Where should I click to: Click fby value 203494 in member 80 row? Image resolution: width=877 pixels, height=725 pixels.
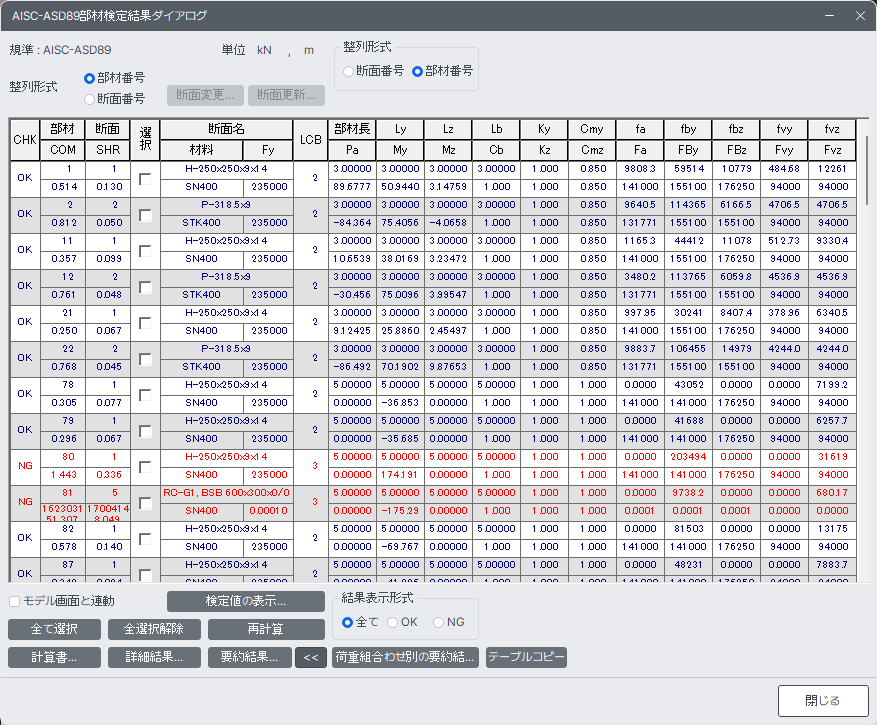click(689, 457)
